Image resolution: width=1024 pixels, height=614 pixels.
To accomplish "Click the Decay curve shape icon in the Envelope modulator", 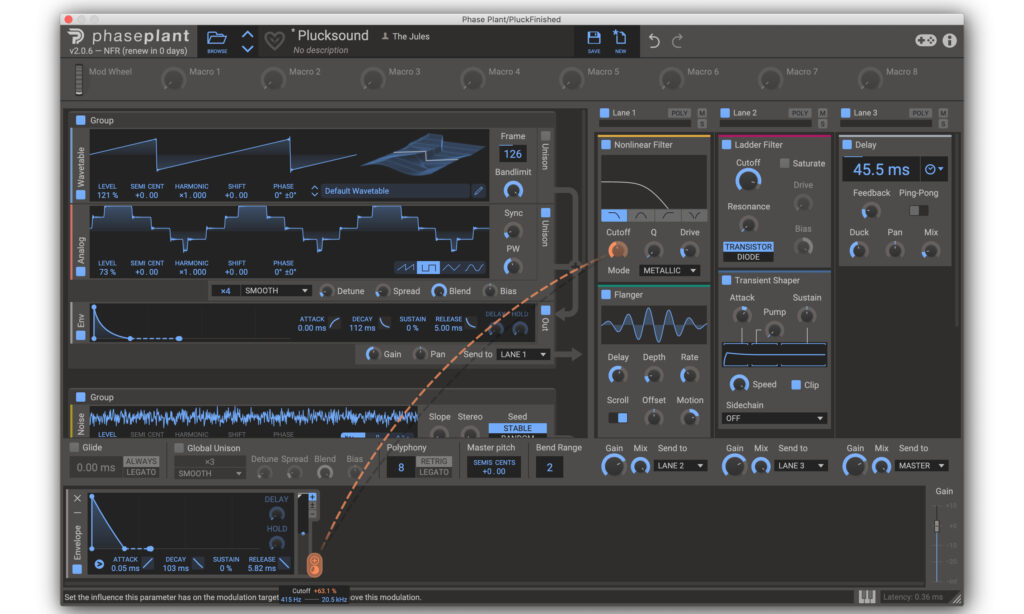I will point(198,563).
